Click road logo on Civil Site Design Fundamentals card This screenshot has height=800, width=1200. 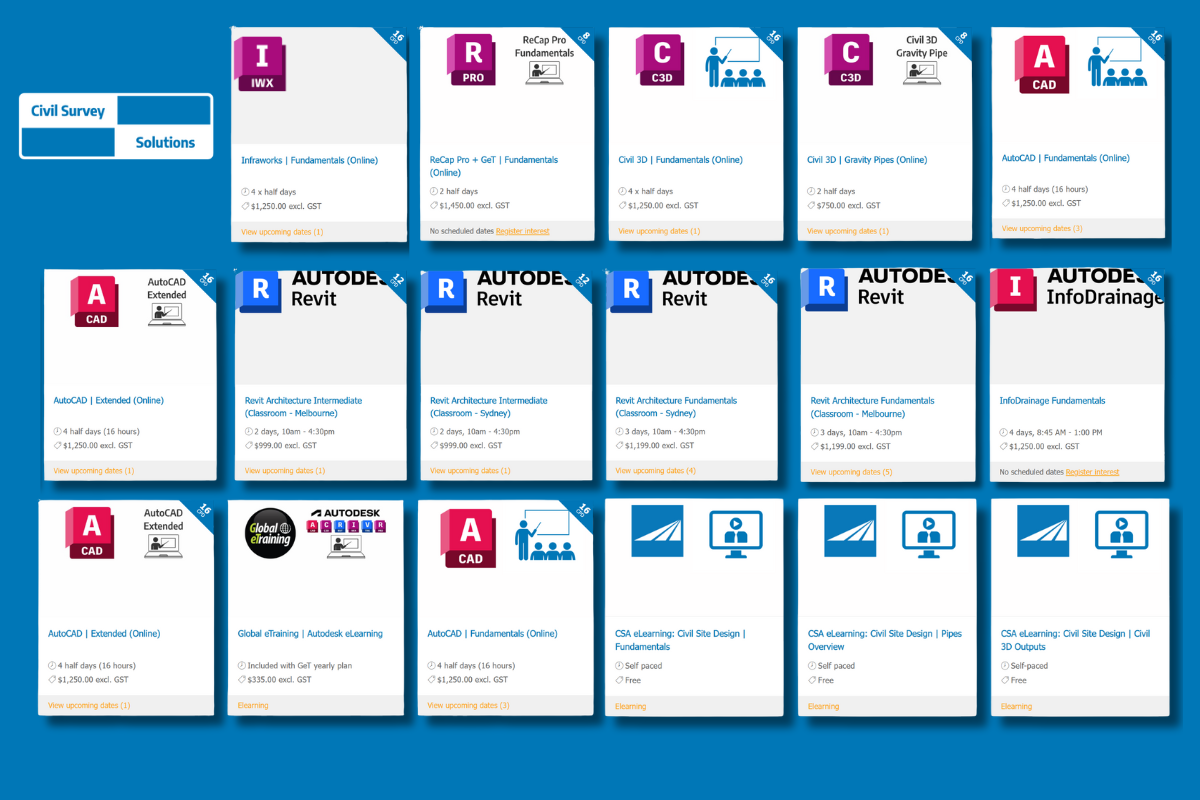pos(658,531)
